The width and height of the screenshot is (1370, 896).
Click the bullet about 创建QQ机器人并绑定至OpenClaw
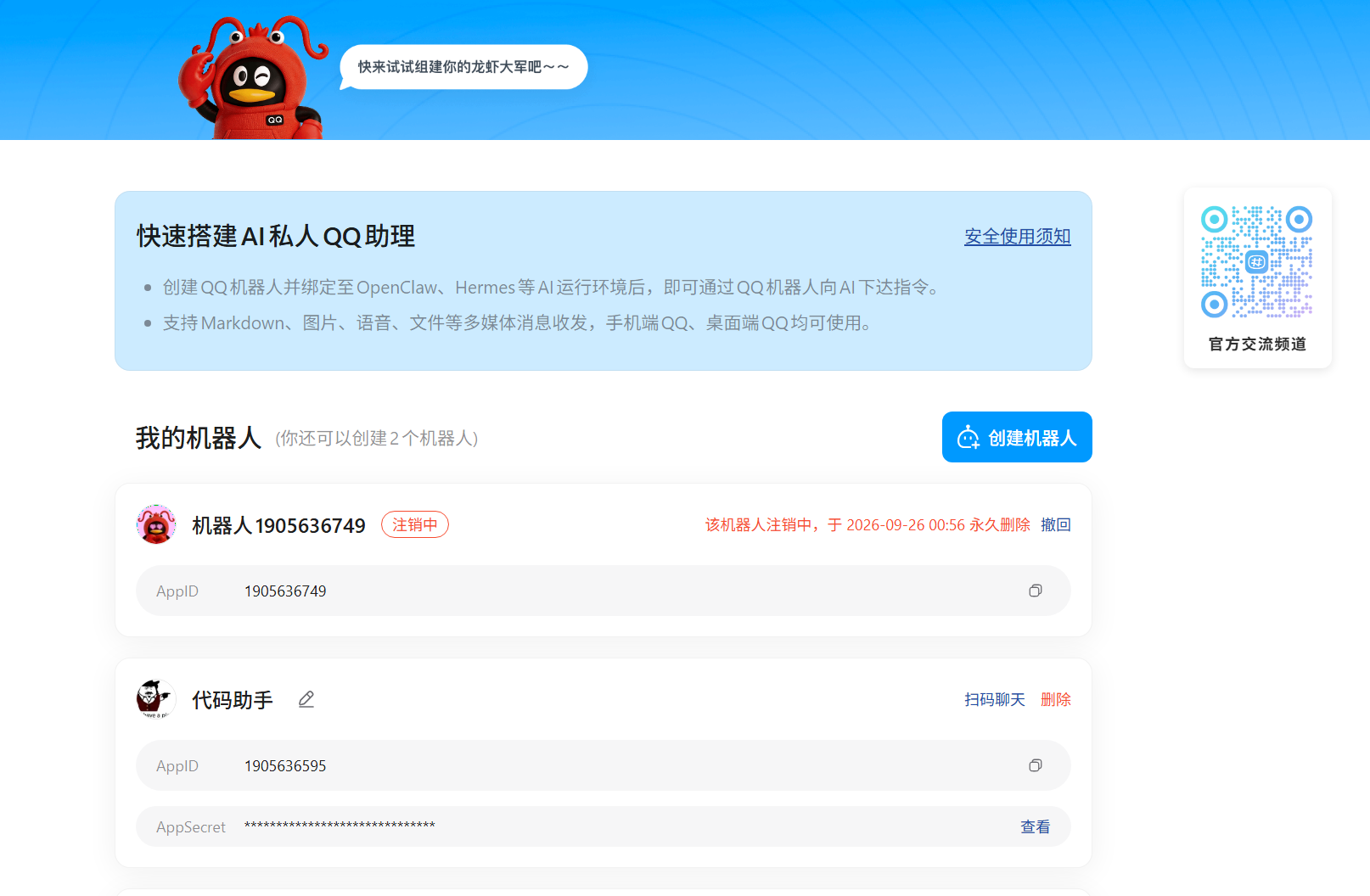click(x=552, y=288)
